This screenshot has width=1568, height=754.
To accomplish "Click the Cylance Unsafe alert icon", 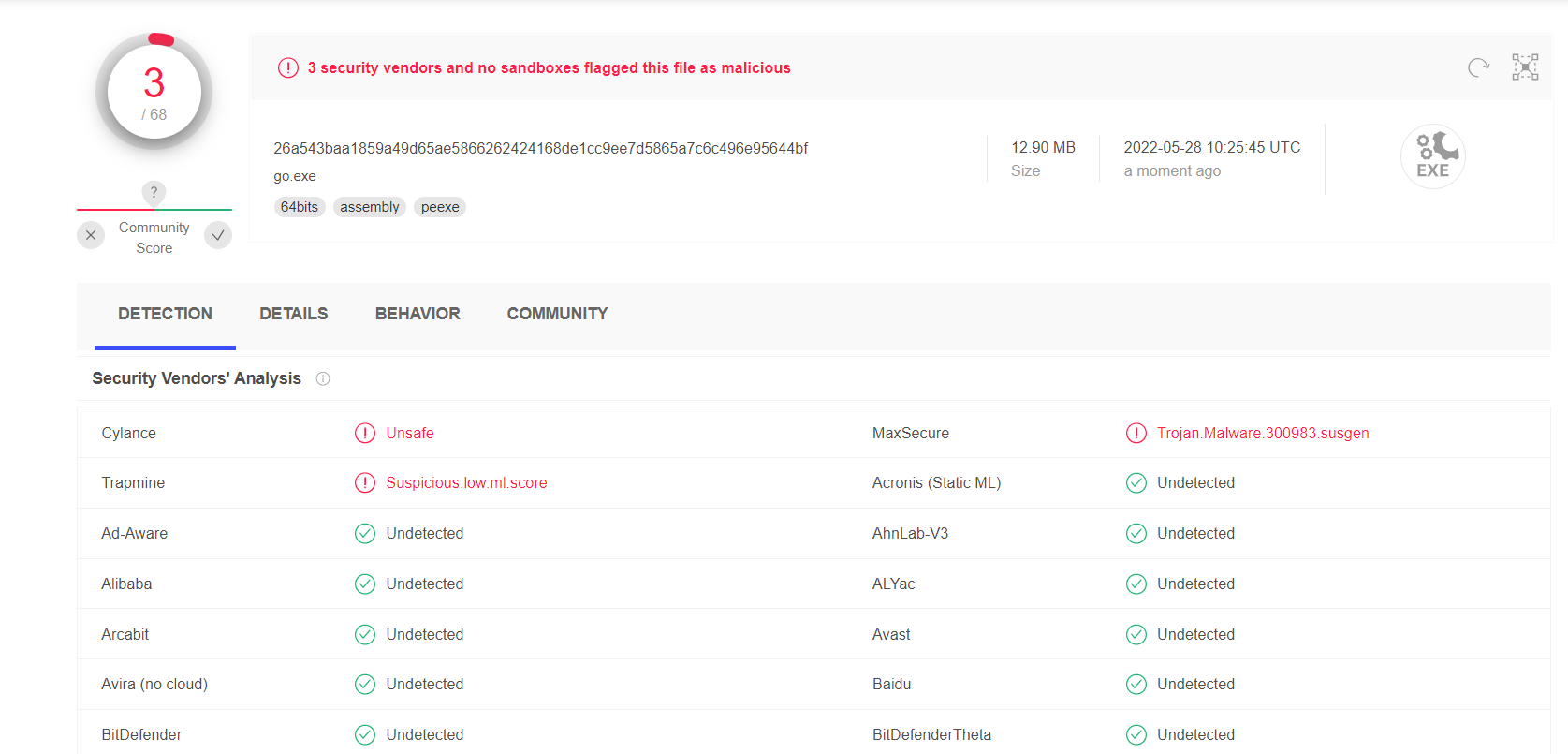I will coord(365,433).
